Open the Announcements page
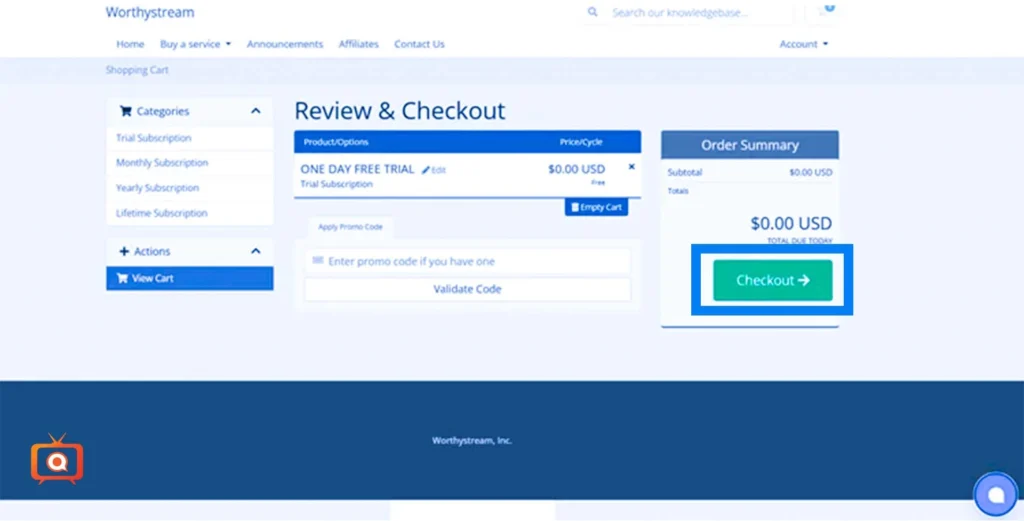This screenshot has height=521, width=1024. [285, 44]
